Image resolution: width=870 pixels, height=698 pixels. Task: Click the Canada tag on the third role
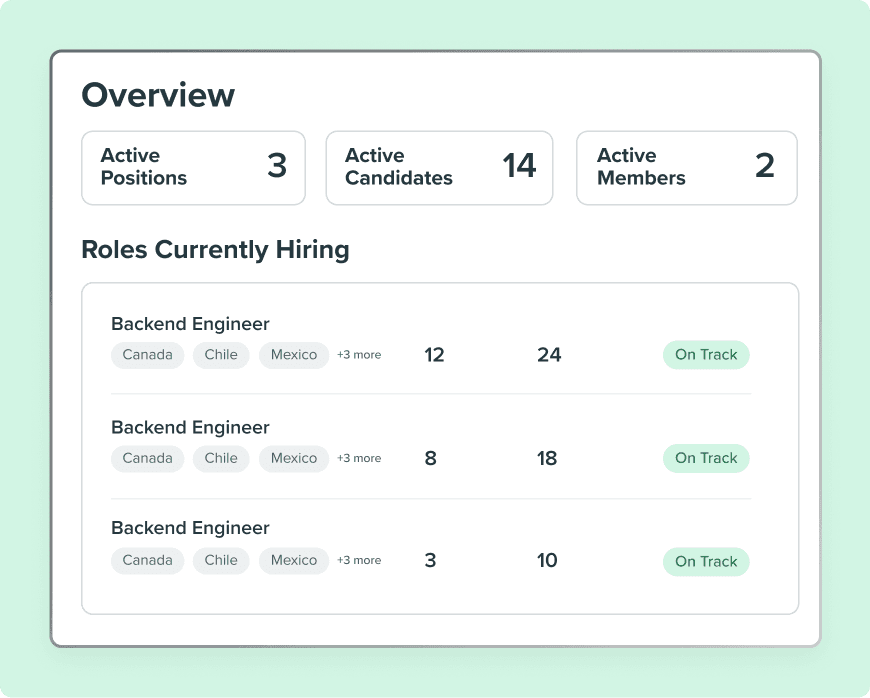(x=147, y=560)
